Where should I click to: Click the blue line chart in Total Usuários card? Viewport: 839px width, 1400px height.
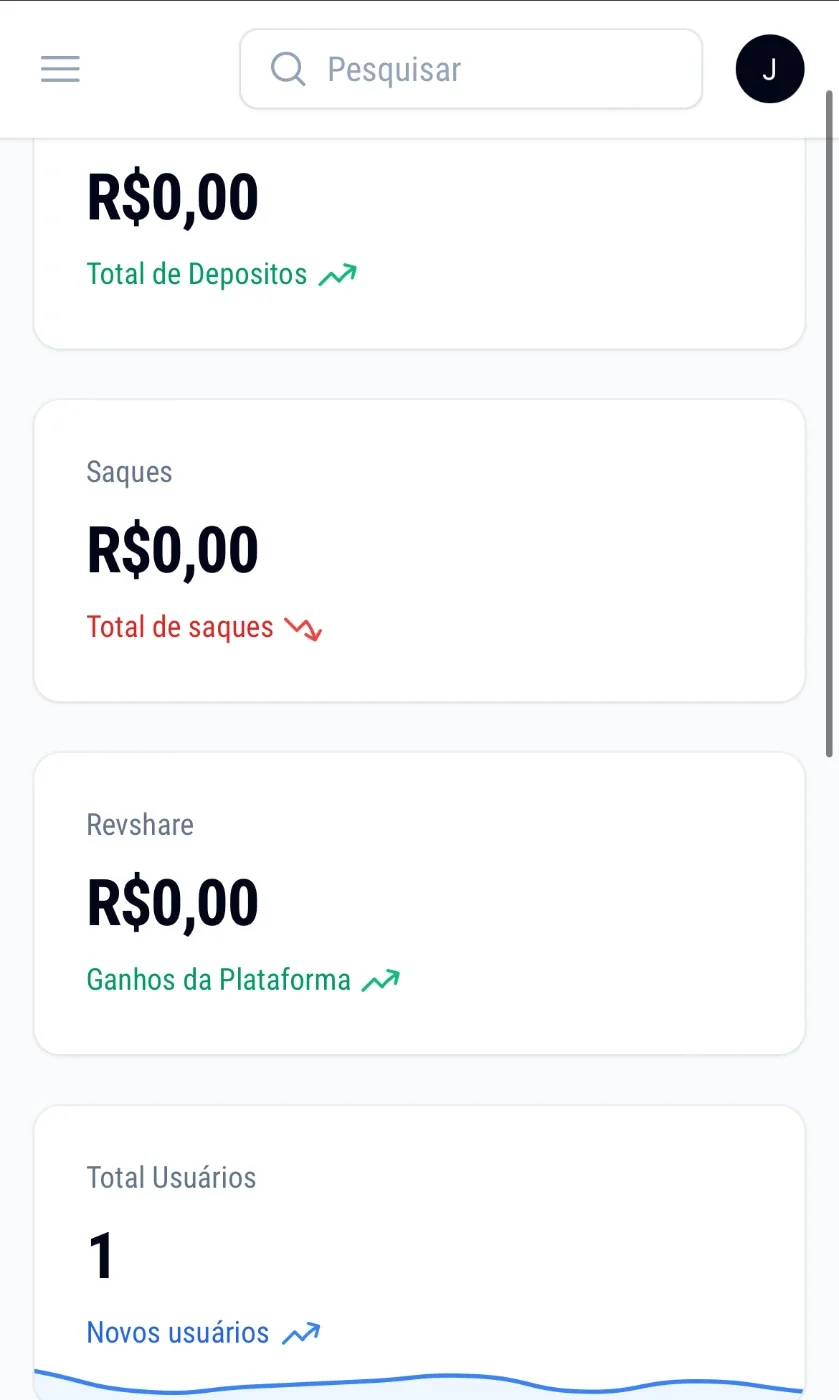tap(419, 1385)
